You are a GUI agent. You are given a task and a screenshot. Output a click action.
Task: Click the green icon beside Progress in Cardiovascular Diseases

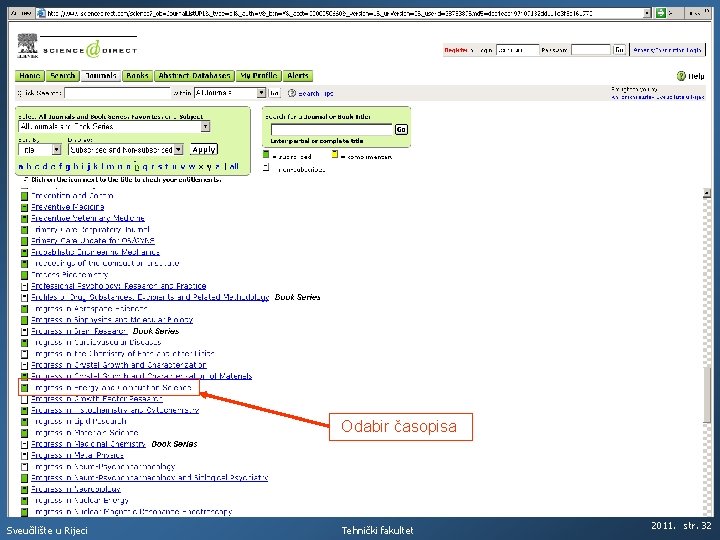pyautogui.click(x=24, y=343)
